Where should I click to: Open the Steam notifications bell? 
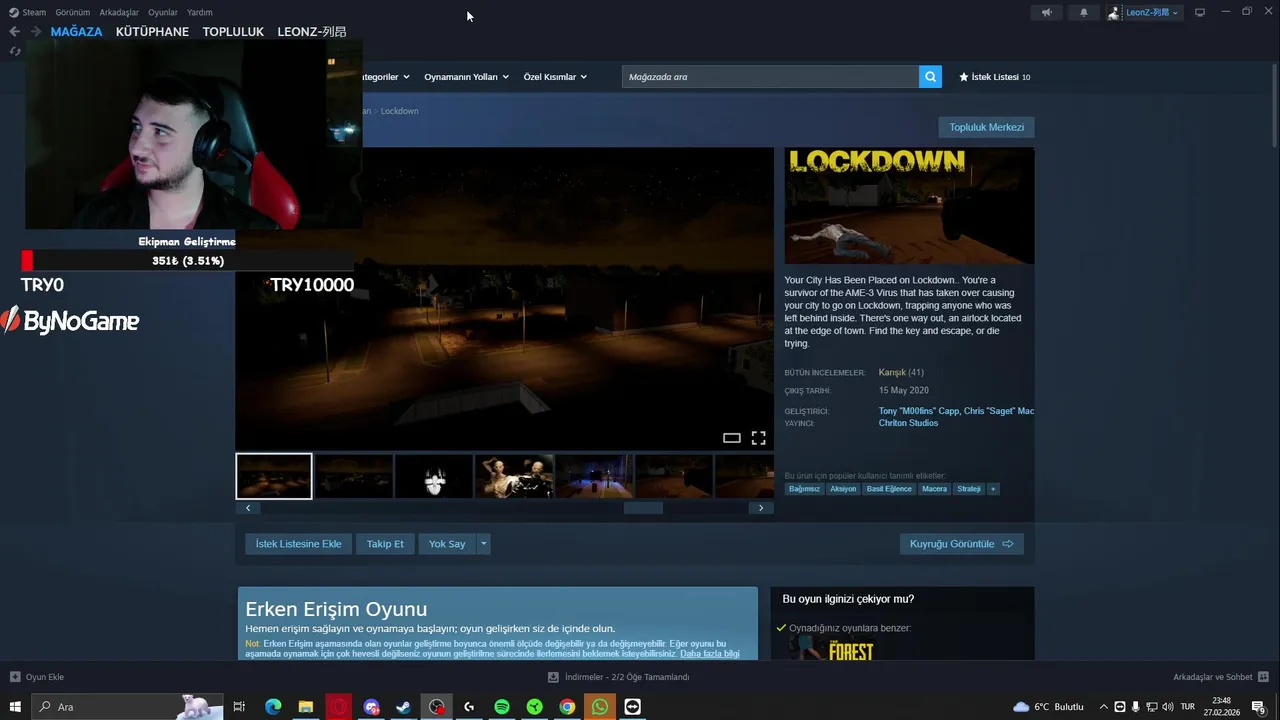pyautogui.click(x=1084, y=12)
